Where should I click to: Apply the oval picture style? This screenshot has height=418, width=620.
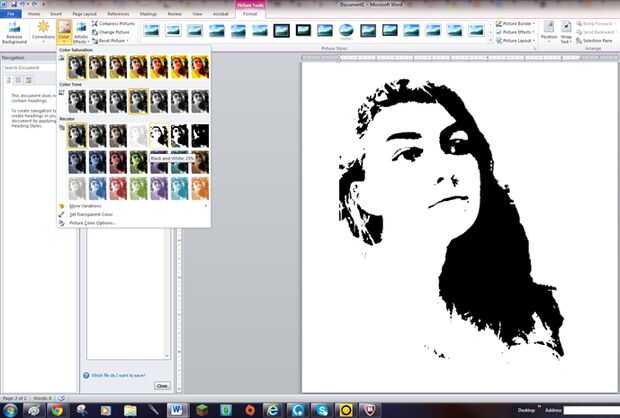coord(346,30)
